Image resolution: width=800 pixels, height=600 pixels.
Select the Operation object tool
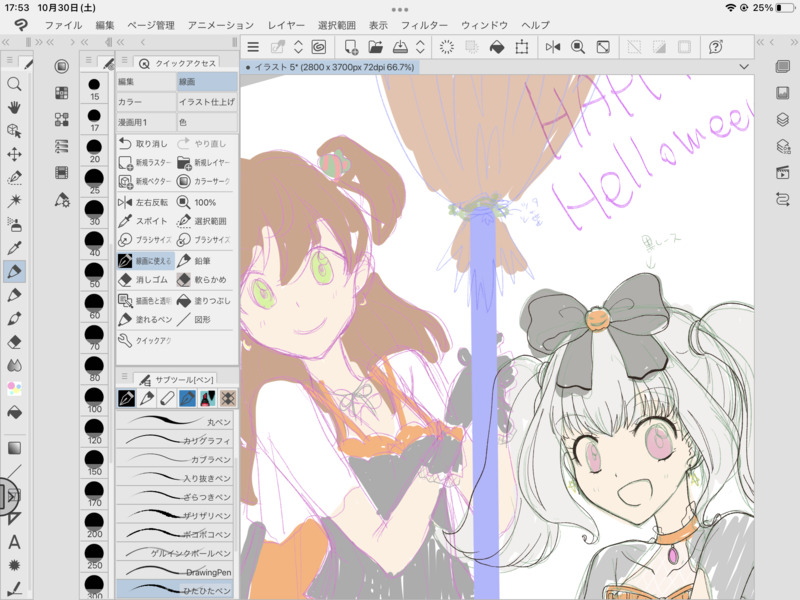point(14,131)
